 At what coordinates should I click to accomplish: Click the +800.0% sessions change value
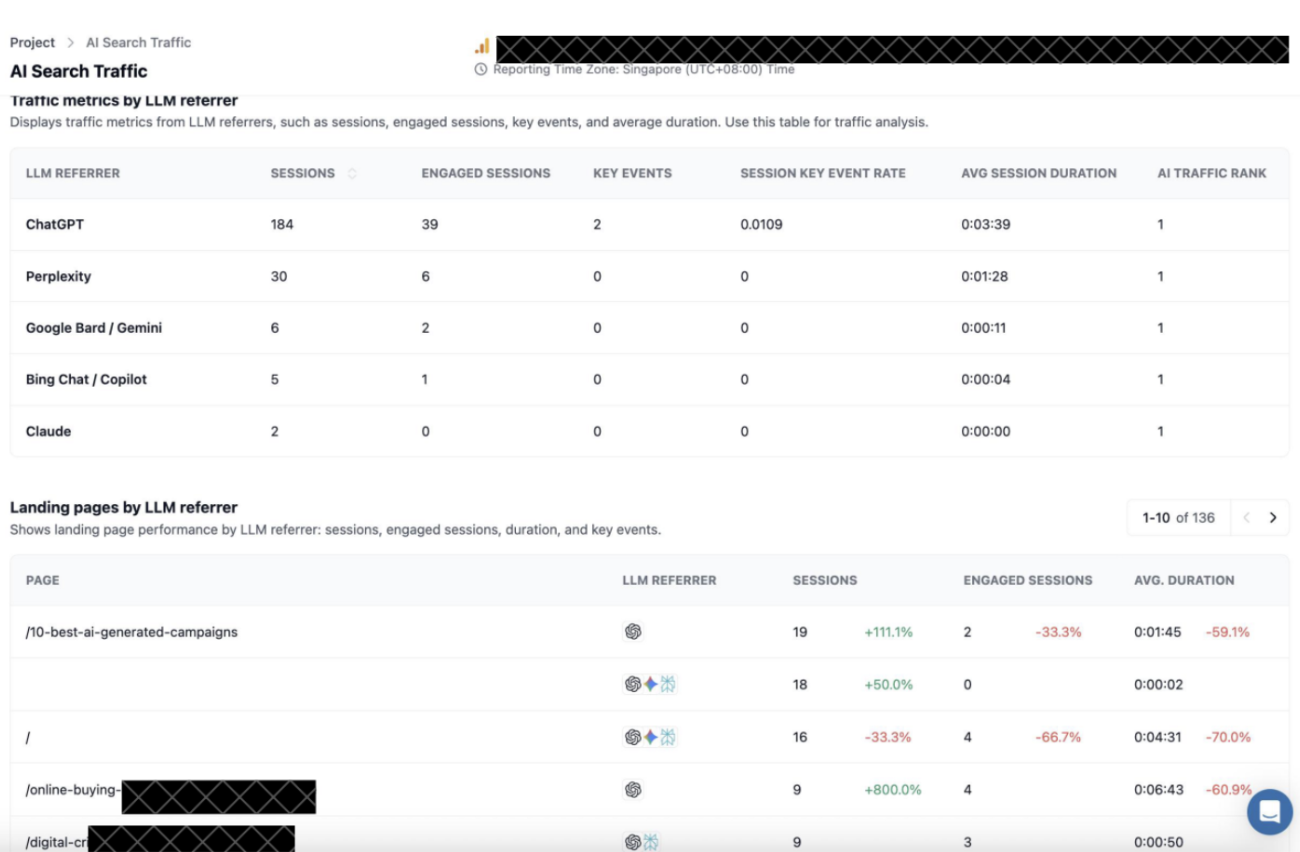[893, 790]
